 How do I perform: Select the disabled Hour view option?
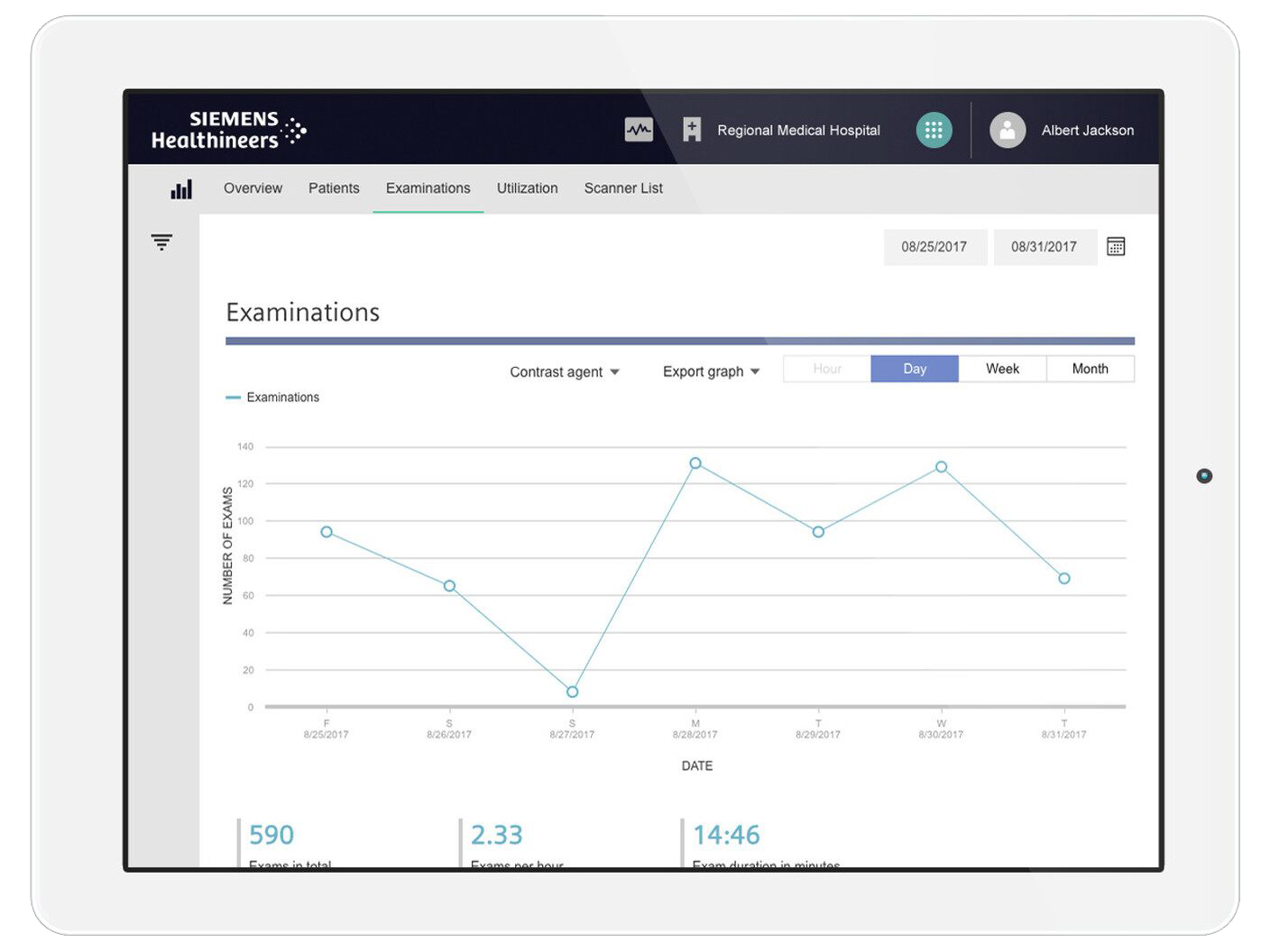(x=827, y=369)
